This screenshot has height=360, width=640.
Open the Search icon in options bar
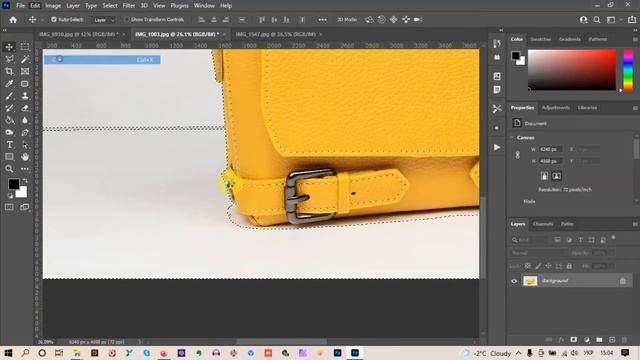(597, 20)
